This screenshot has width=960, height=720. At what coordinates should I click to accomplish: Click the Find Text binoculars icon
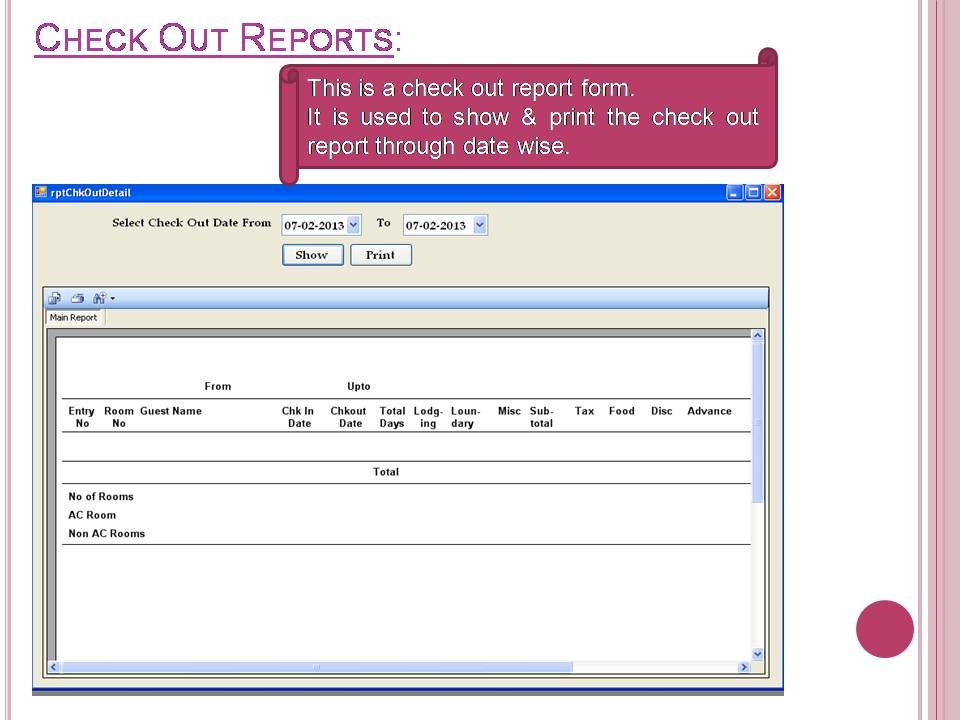(x=100, y=298)
